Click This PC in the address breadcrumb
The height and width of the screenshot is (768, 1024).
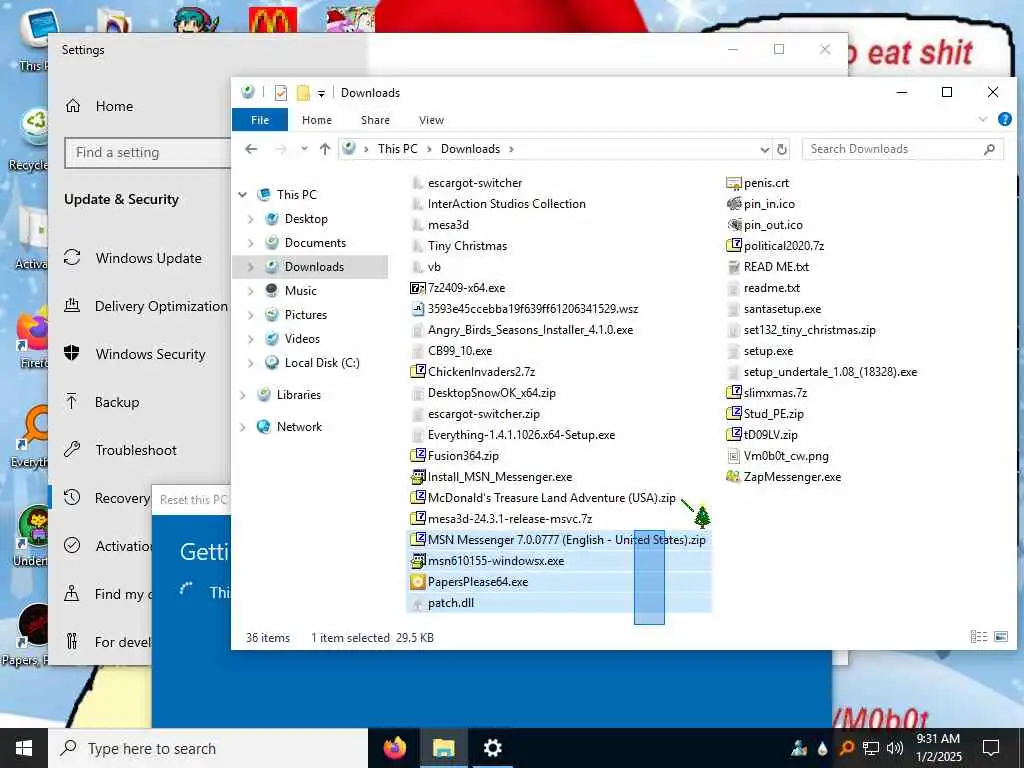point(397,149)
